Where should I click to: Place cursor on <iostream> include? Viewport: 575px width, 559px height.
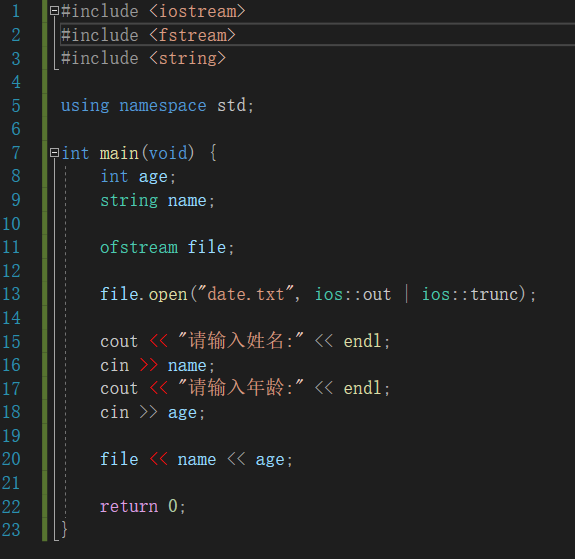(x=197, y=11)
